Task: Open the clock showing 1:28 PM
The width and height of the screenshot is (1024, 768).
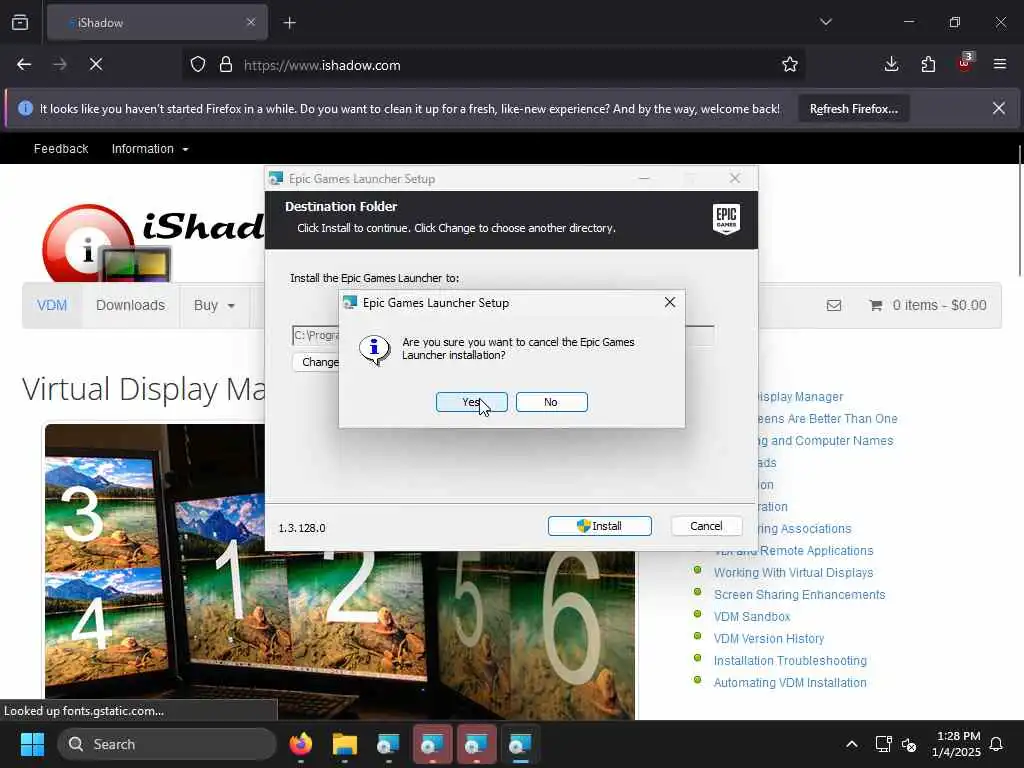Action: coord(956,744)
